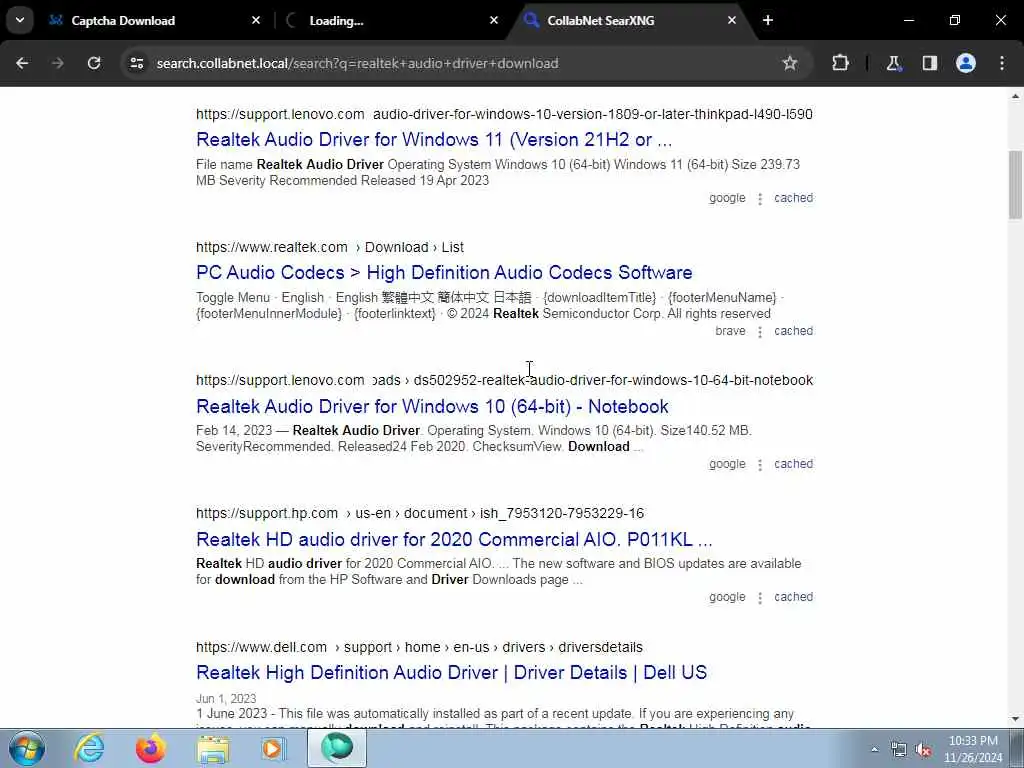Open Windows Media Player from taskbar
This screenshot has width=1024, height=768.
[x=274, y=748]
